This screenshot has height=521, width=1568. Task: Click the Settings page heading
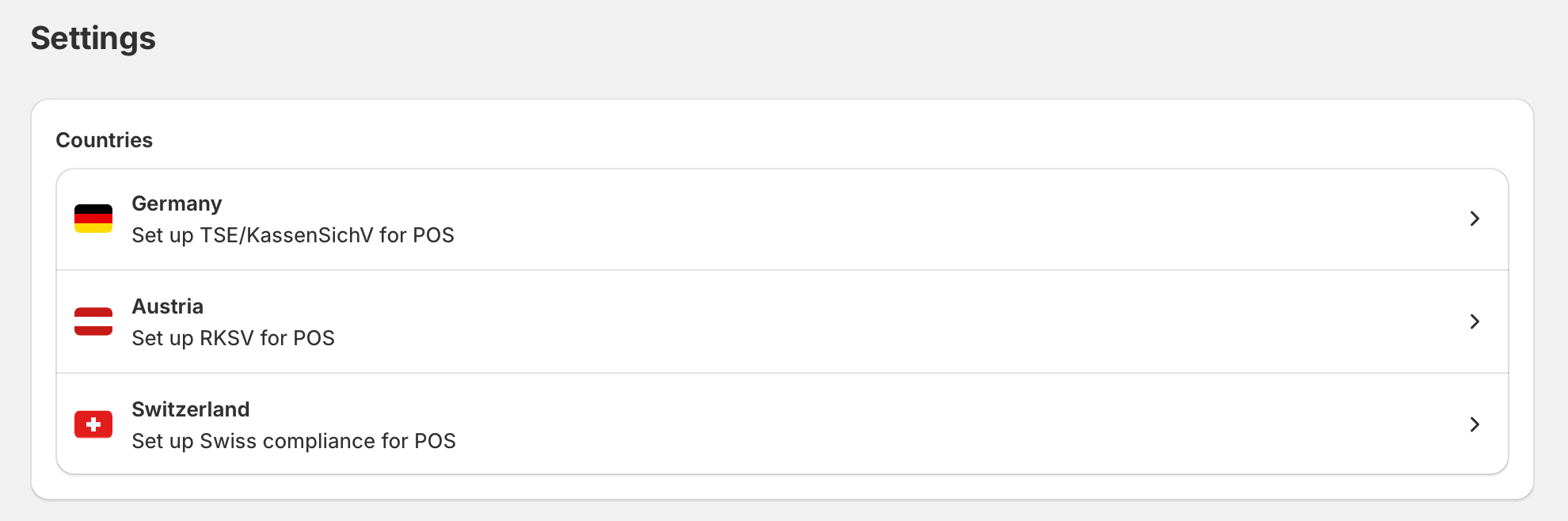point(93,38)
